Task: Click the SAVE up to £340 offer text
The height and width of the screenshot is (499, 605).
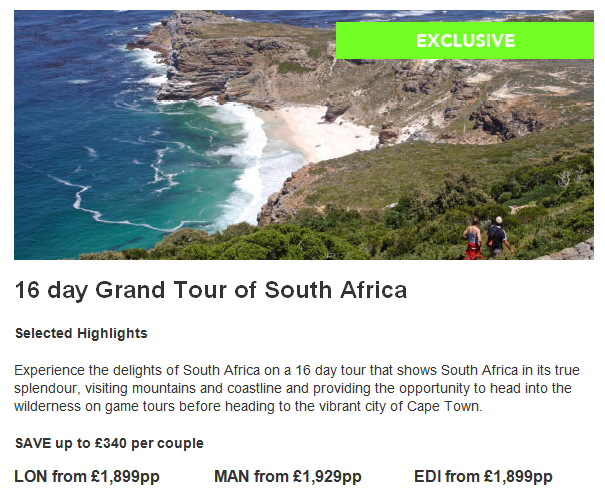Action: (x=109, y=443)
